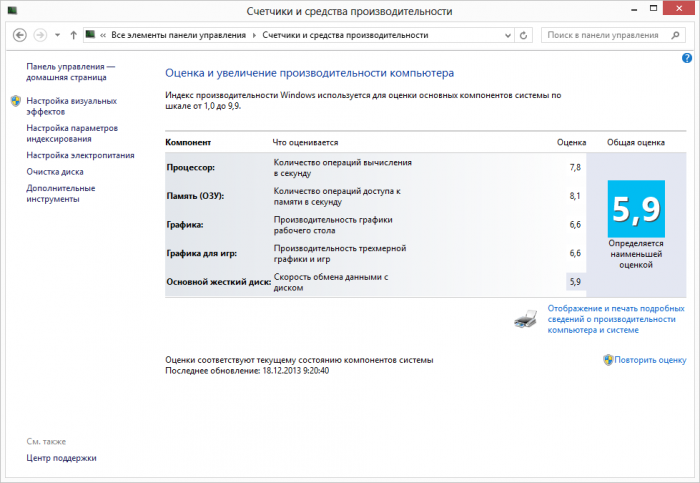This screenshot has height=483, width=700.
Task: Minimize the window
Action: pos(634,8)
